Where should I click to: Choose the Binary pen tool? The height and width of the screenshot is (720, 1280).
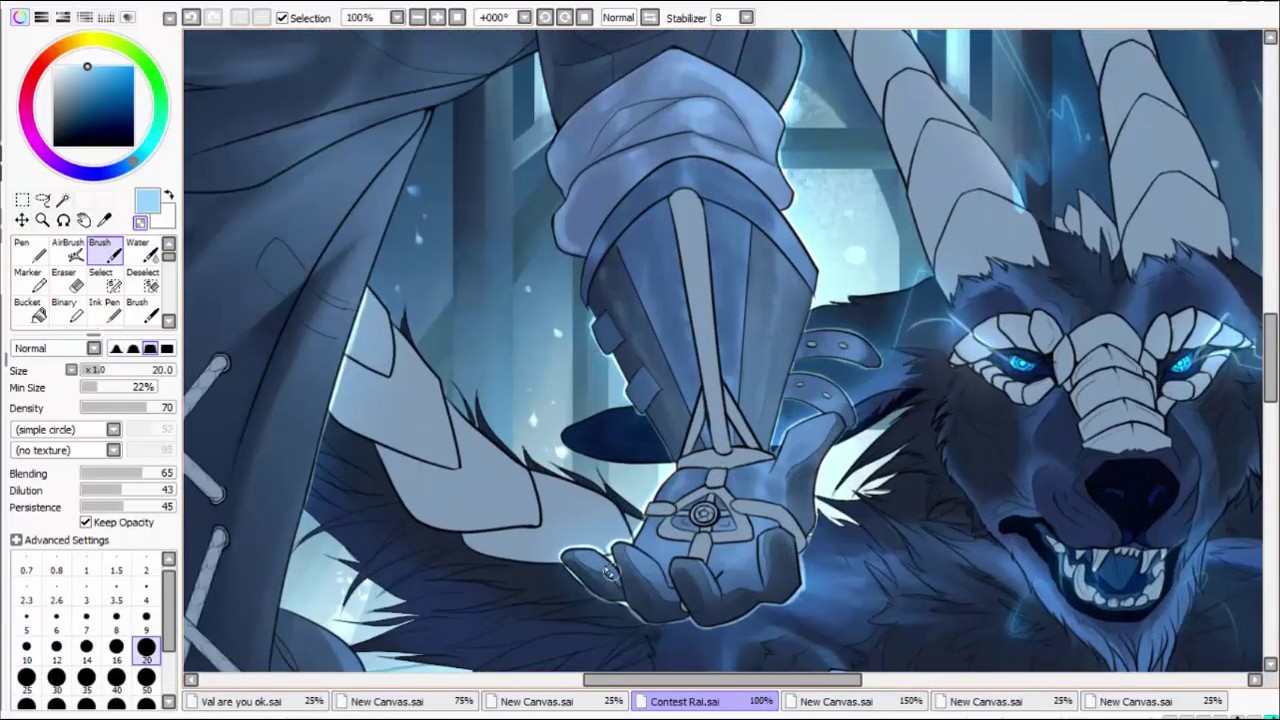click(67, 310)
